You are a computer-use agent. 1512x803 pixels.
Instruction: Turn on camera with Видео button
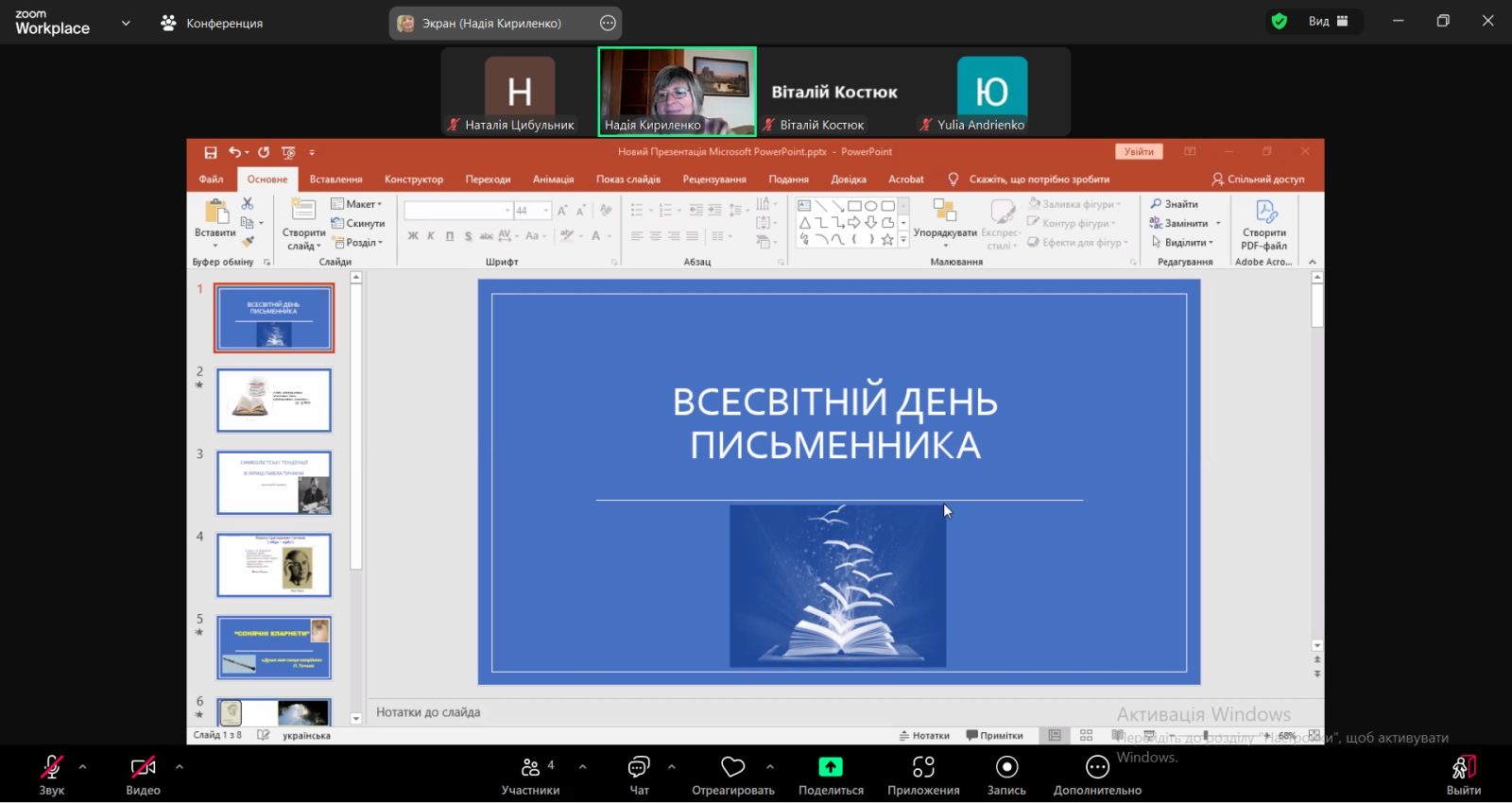point(143,767)
